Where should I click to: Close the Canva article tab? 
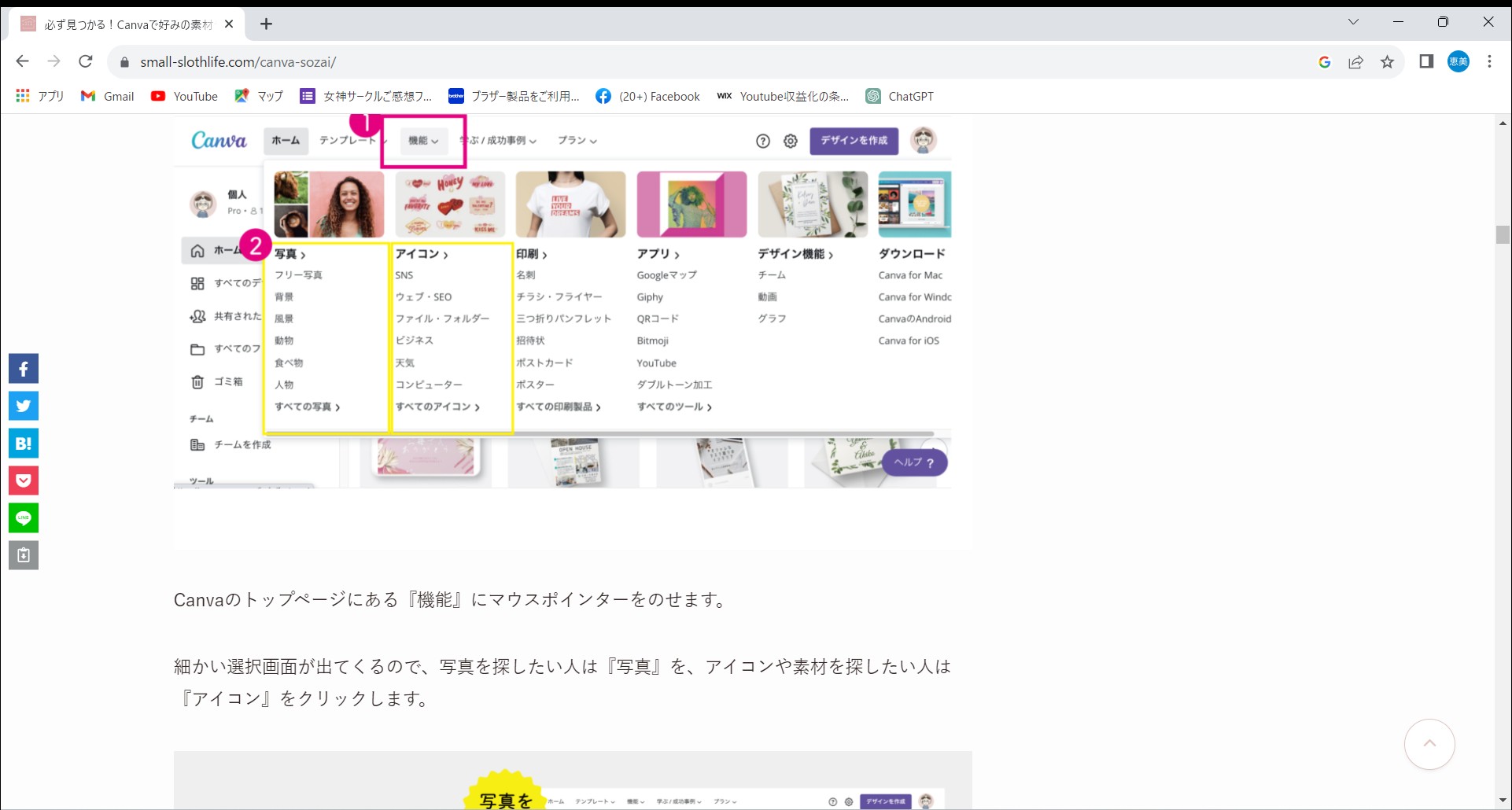[229, 24]
